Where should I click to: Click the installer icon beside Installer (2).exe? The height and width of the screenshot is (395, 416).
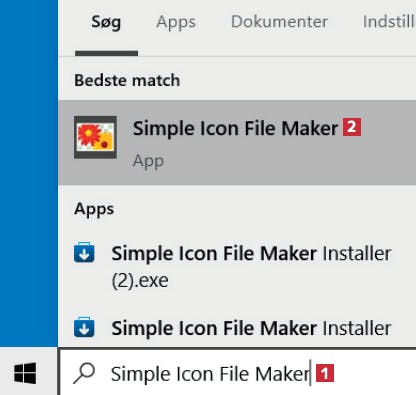[x=84, y=253]
